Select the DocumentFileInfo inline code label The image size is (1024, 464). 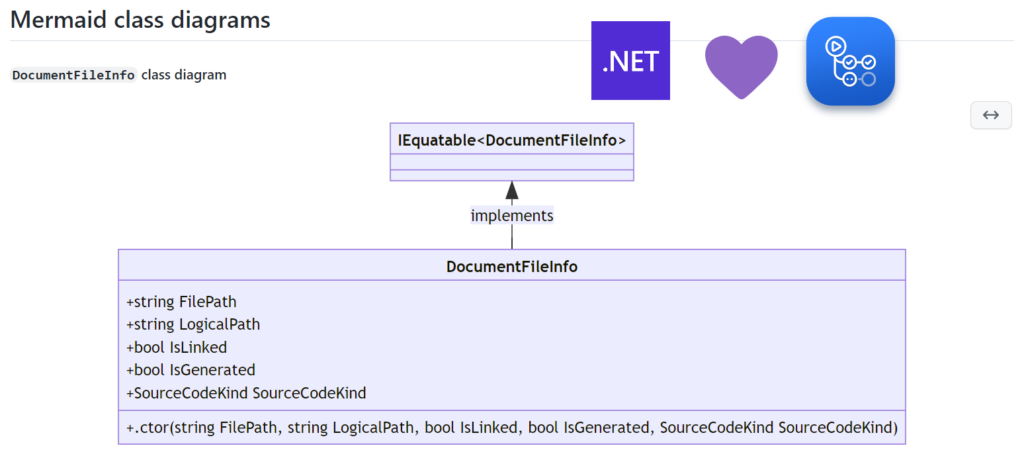73,75
